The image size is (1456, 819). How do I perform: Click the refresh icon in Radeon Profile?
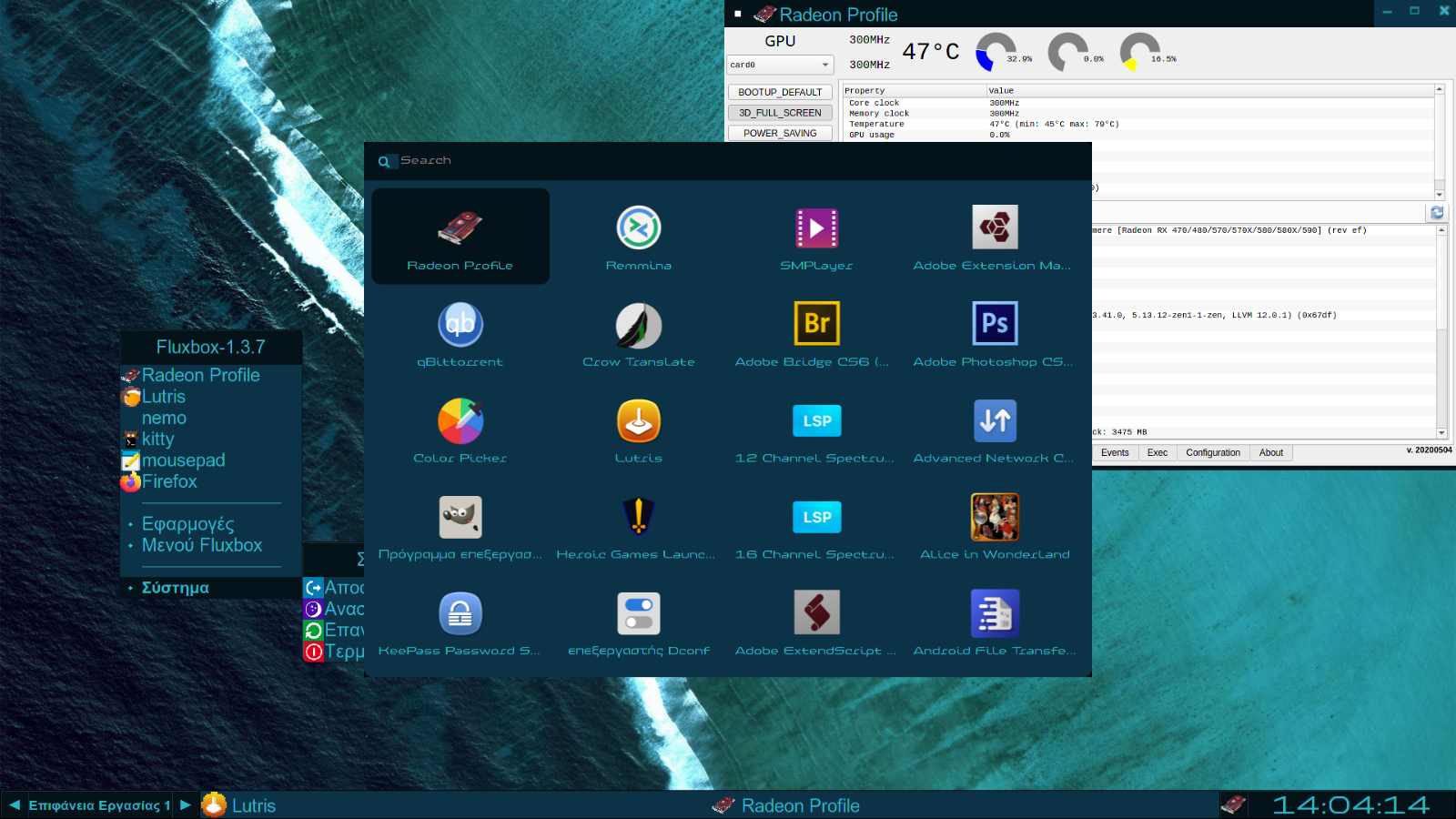click(1437, 212)
